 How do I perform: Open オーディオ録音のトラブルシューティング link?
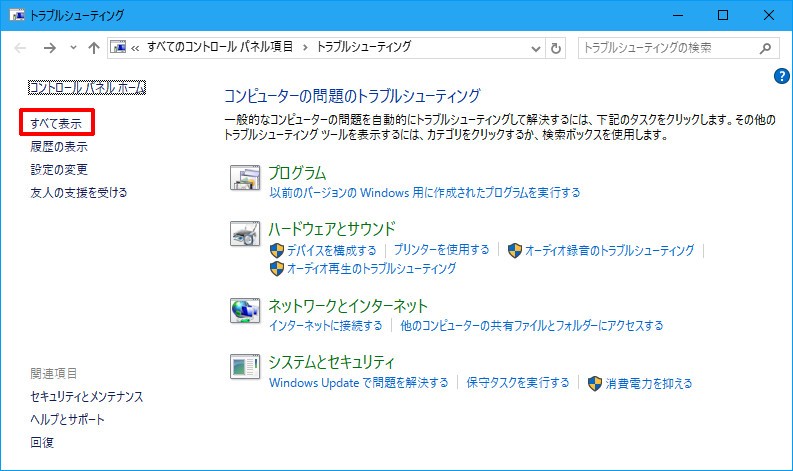point(610,250)
